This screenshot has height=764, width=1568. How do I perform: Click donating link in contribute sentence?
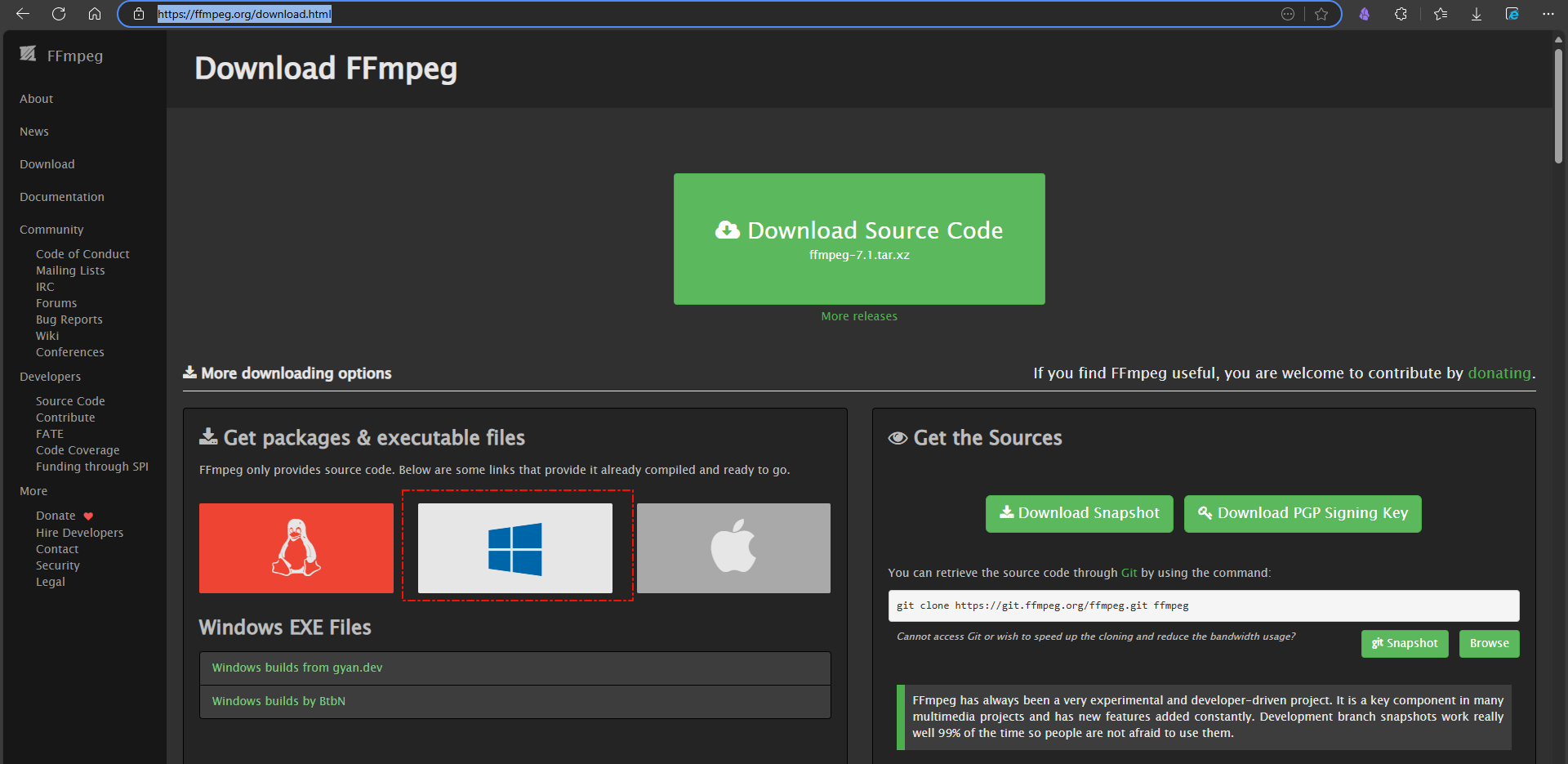click(x=1499, y=373)
